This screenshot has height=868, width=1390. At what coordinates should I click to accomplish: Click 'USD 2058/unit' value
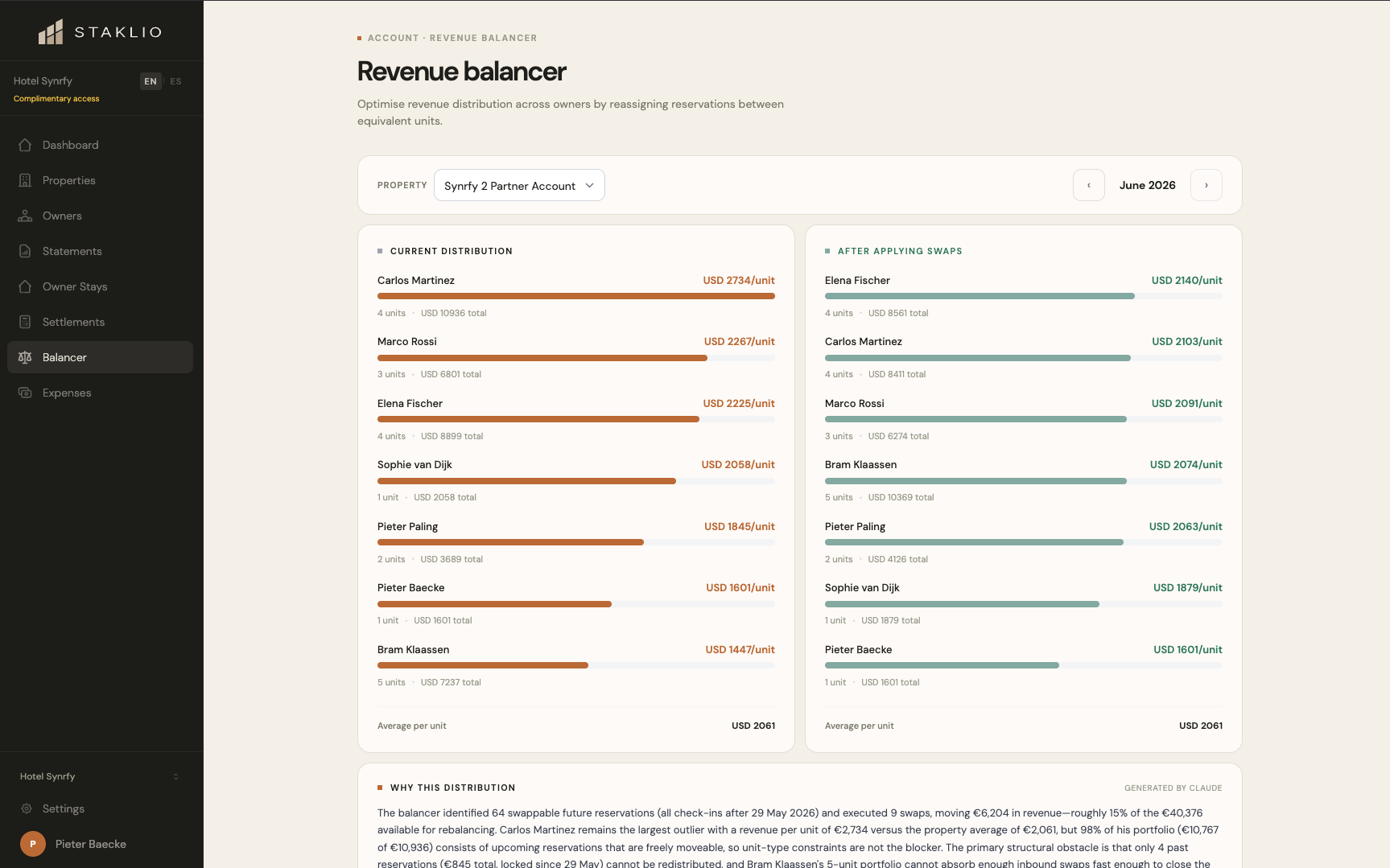coord(738,464)
